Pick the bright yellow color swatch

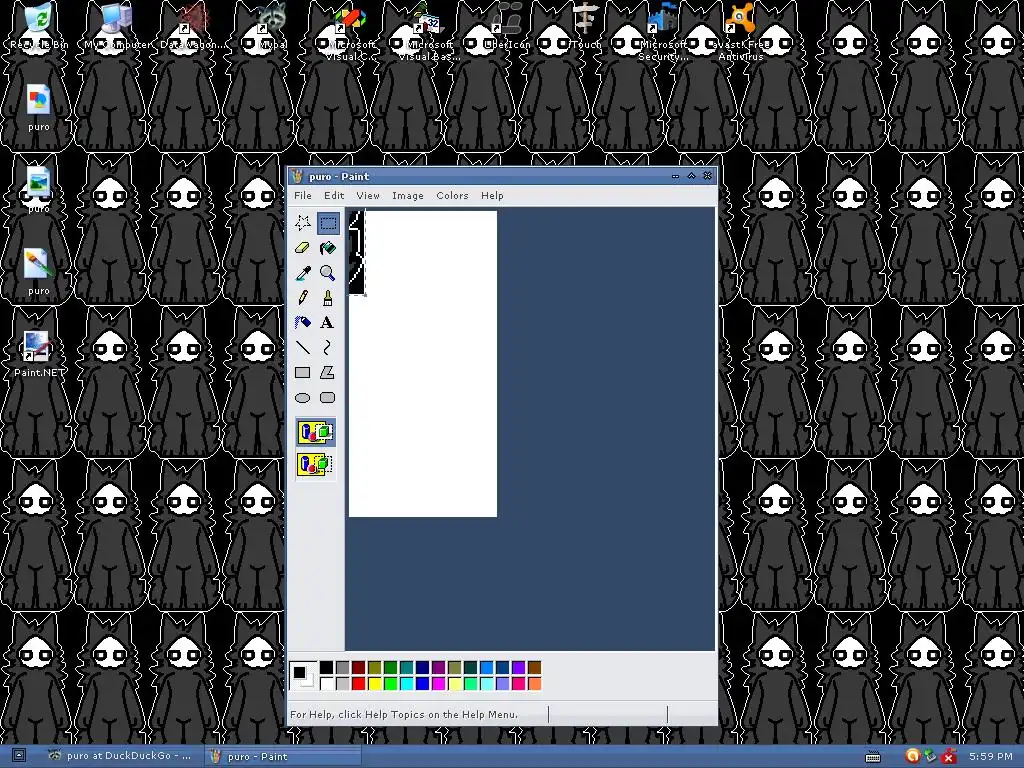pyautogui.click(x=374, y=684)
